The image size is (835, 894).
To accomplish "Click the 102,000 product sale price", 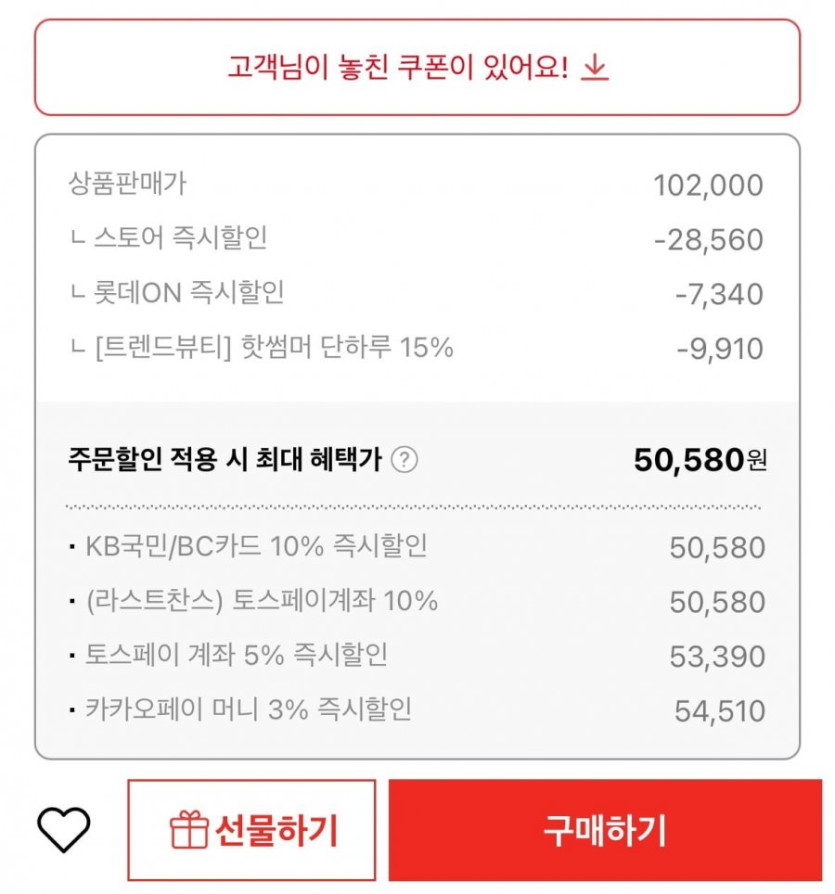I will point(707,185).
